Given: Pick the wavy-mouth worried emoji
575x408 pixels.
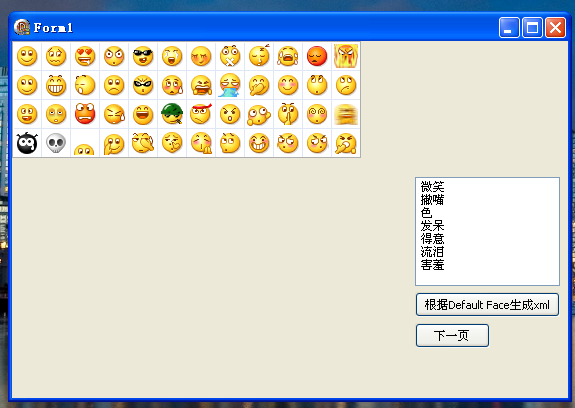Looking at the screenshot, I should click(56, 56).
